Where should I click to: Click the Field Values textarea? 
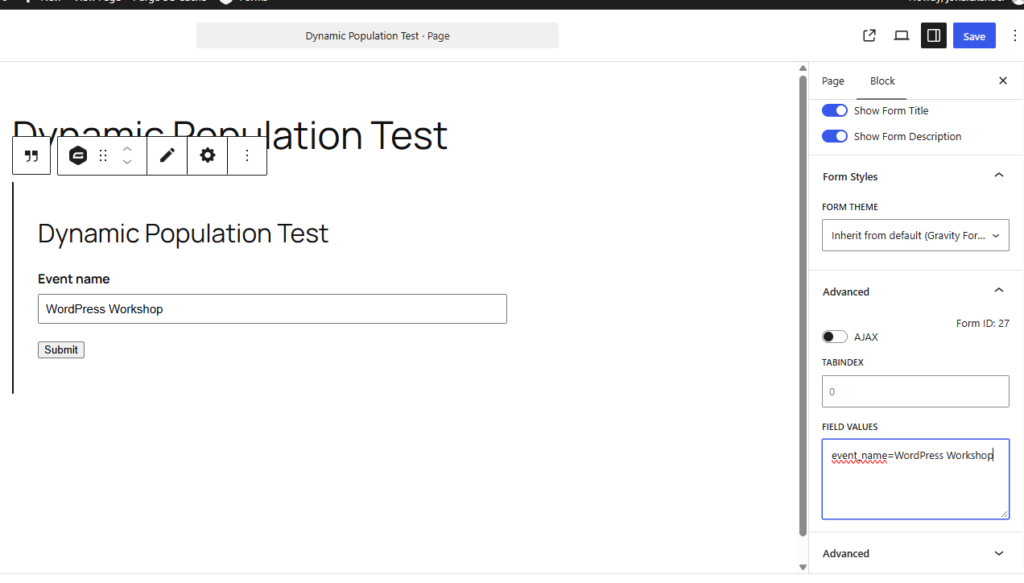coord(915,479)
